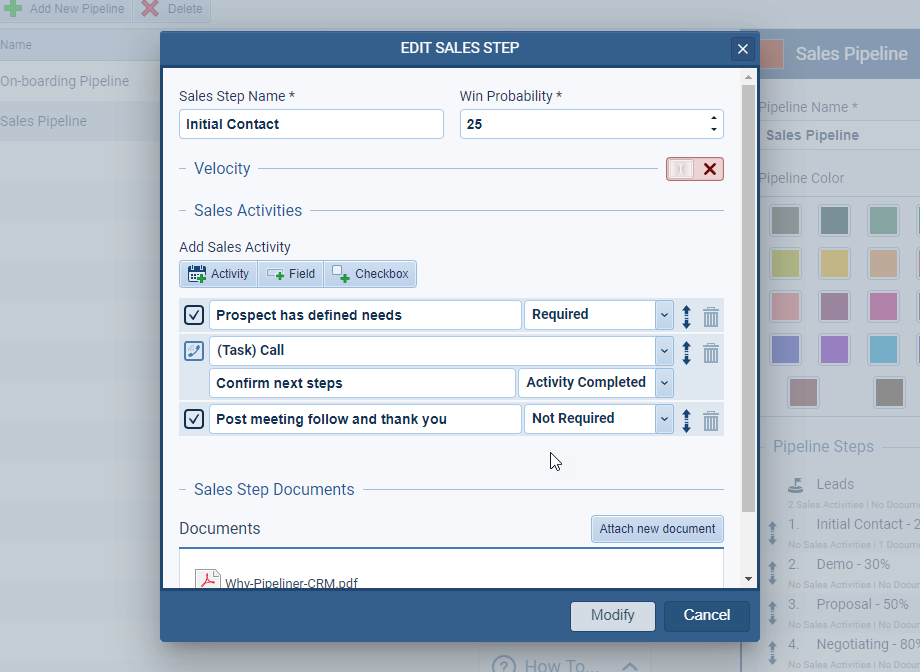Viewport: 920px width, 672px height.
Task: Click the Modify button
Action: coord(612,616)
